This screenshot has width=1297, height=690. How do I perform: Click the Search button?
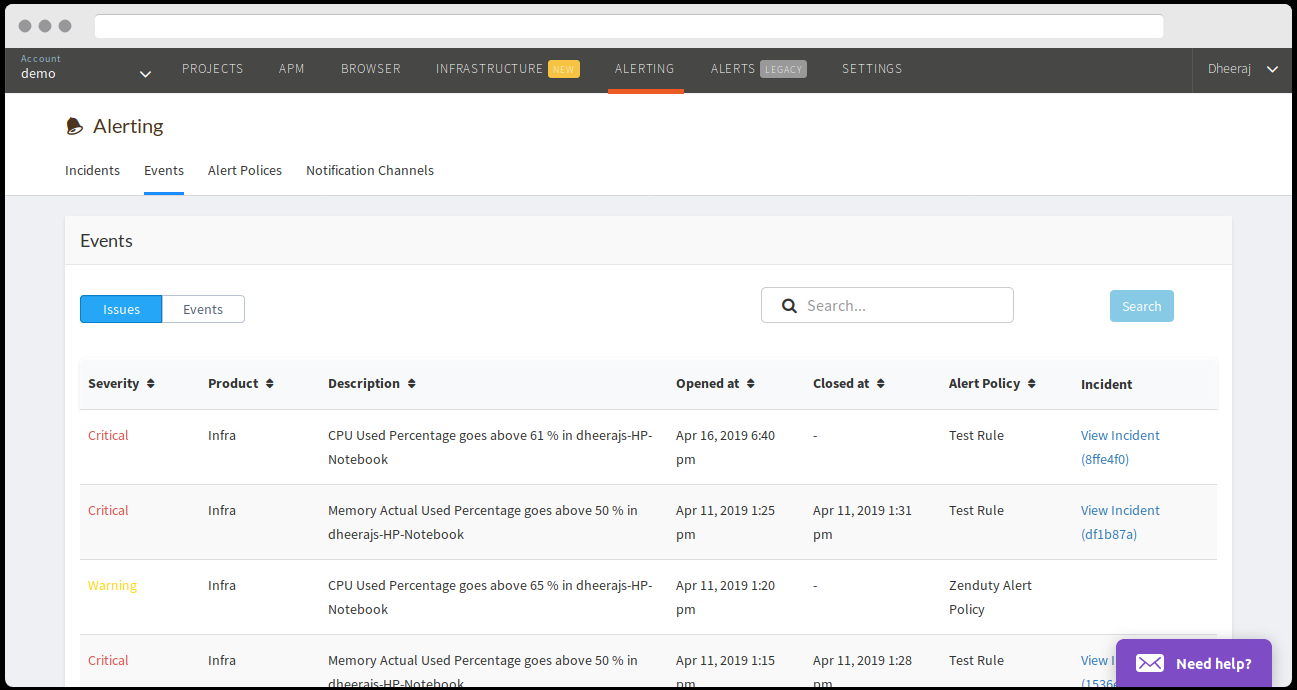tap(1141, 306)
